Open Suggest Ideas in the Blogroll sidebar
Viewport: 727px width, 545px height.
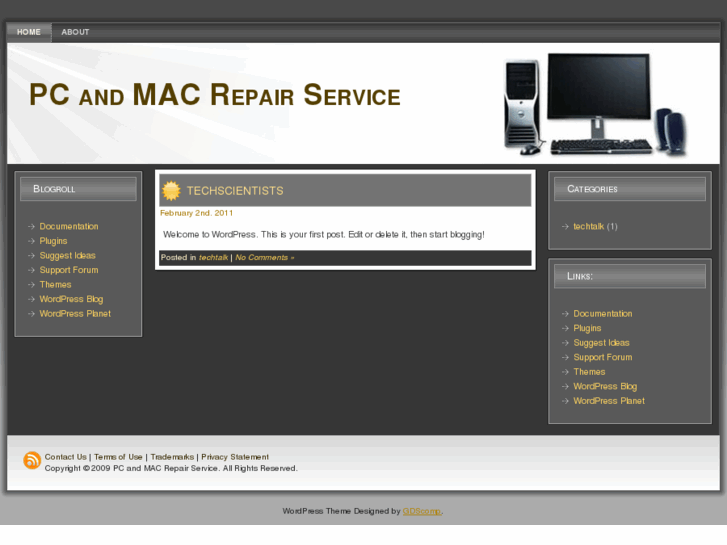67,256
